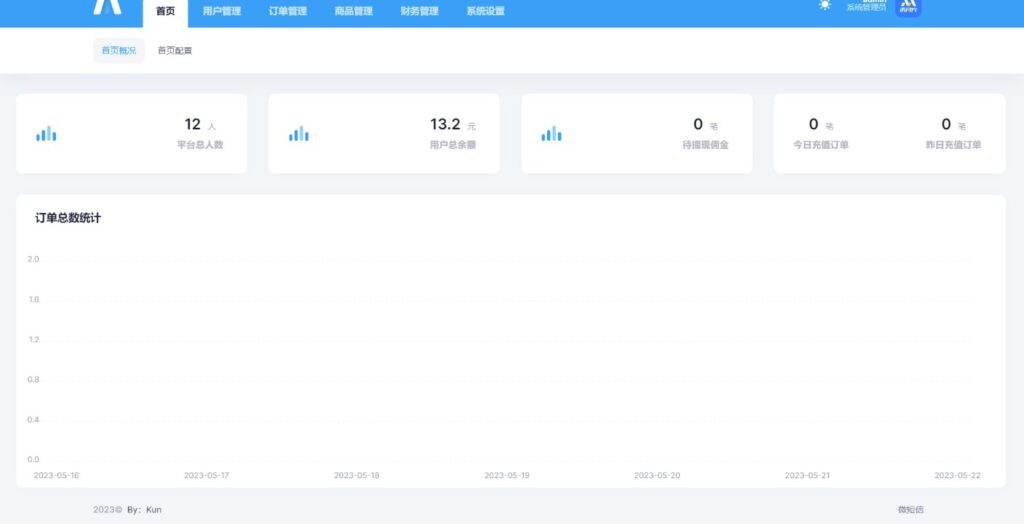
Task: Click the 昨日充值订单 label
Action: pyautogui.click(x=953, y=145)
